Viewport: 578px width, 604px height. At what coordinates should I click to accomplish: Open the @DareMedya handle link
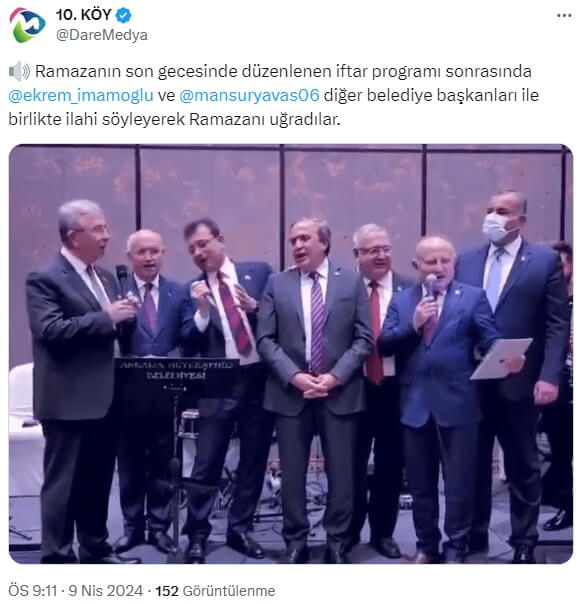[102, 35]
